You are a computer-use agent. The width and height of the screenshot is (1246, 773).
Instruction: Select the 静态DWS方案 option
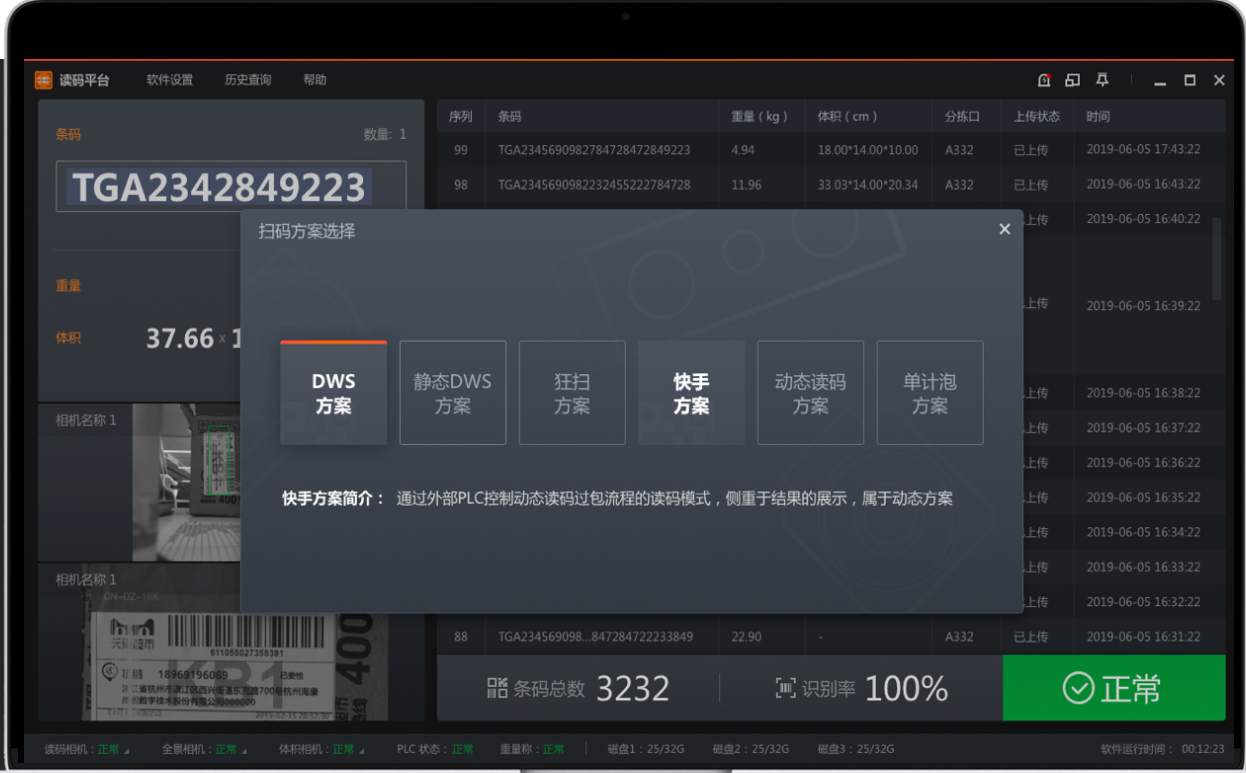coord(452,393)
